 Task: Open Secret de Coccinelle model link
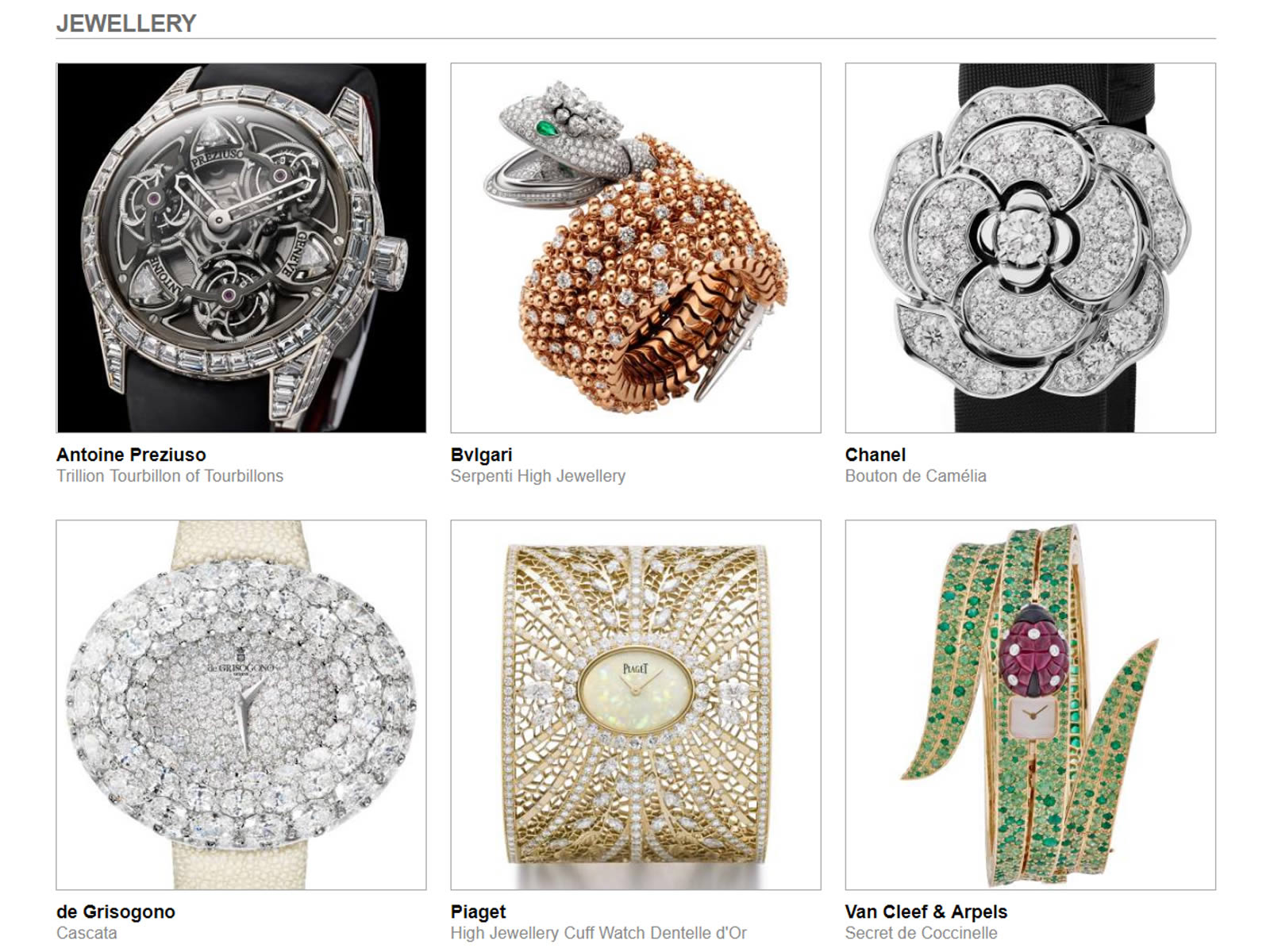click(x=922, y=933)
